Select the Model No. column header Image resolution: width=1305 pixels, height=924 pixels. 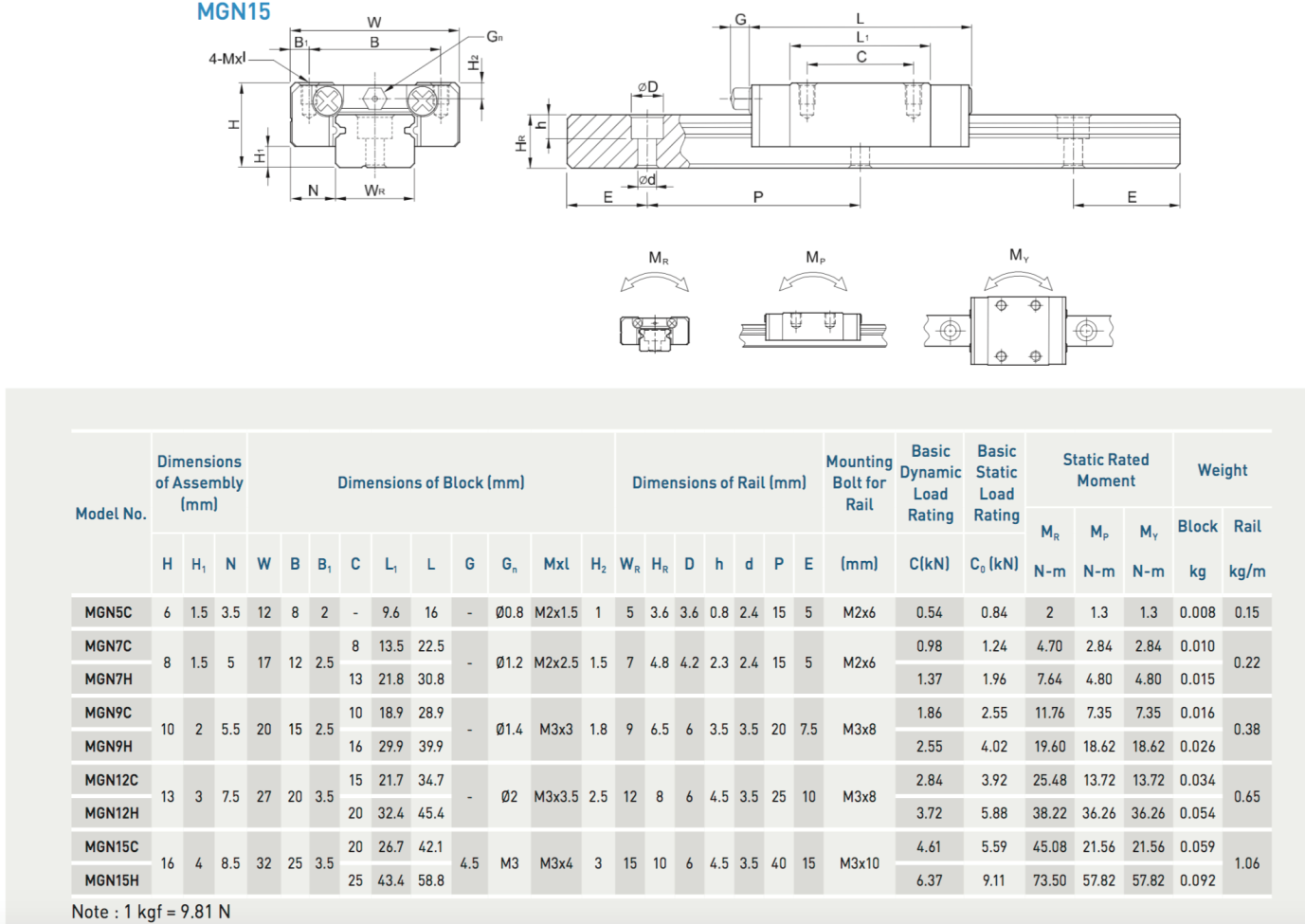(x=111, y=514)
